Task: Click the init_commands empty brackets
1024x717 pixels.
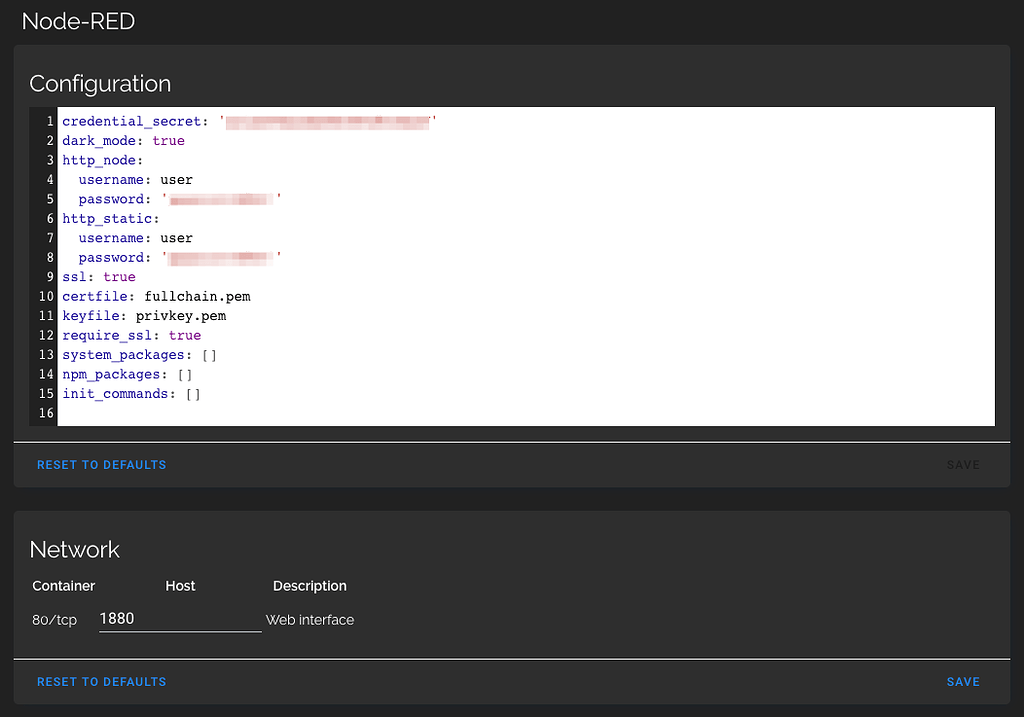Action: pyautogui.click(x=193, y=394)
